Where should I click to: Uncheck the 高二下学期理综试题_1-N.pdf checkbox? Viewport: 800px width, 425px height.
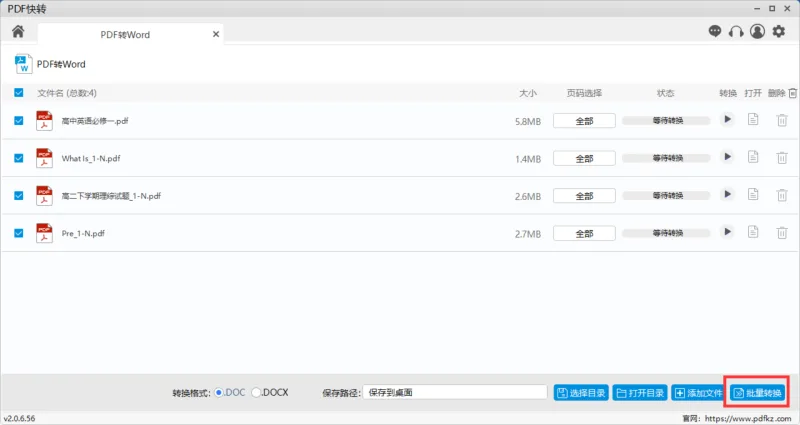click(x=19, y=196)
